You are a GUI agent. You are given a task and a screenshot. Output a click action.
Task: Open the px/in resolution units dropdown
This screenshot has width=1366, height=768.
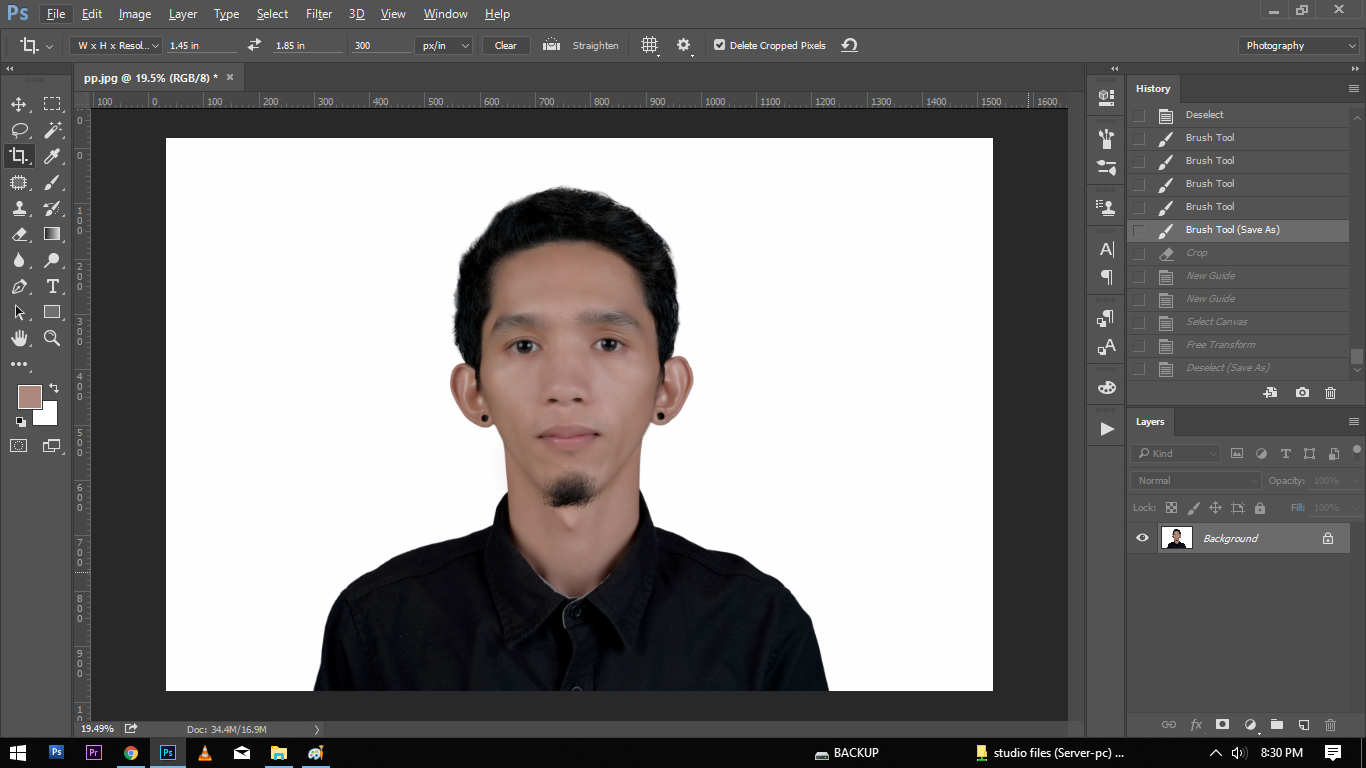(x=444, y=45)
